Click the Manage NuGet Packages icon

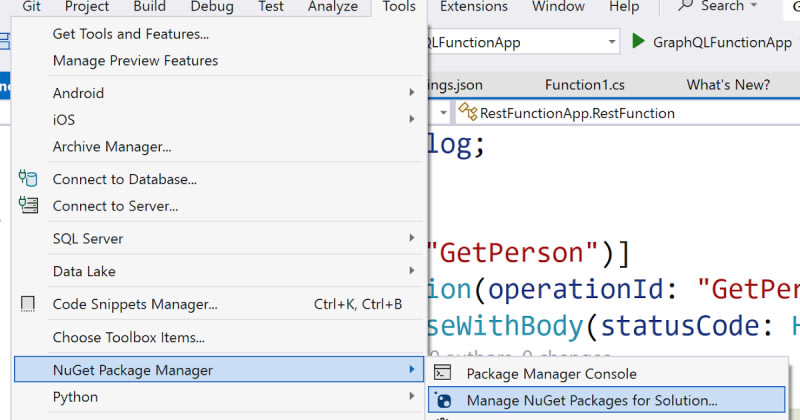pos(444,401)
